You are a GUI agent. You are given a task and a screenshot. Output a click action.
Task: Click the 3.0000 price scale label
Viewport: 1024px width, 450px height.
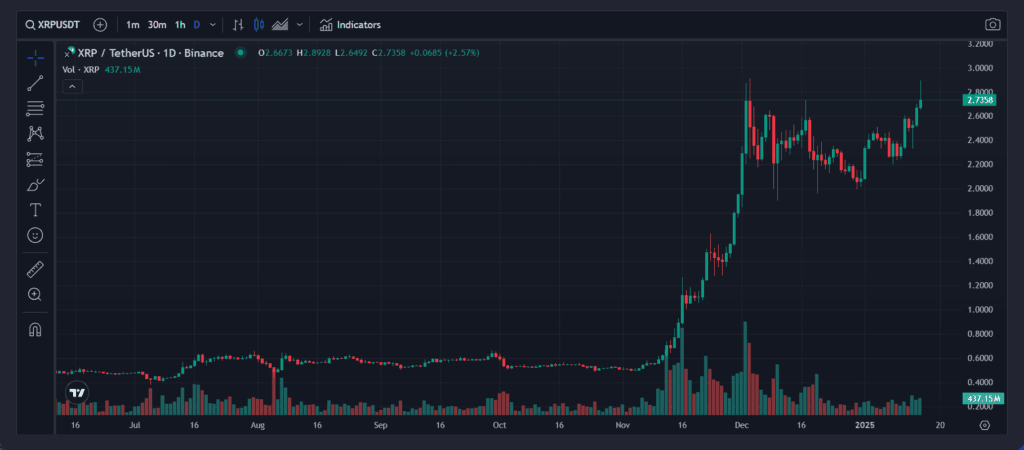[x=979, y=68]
